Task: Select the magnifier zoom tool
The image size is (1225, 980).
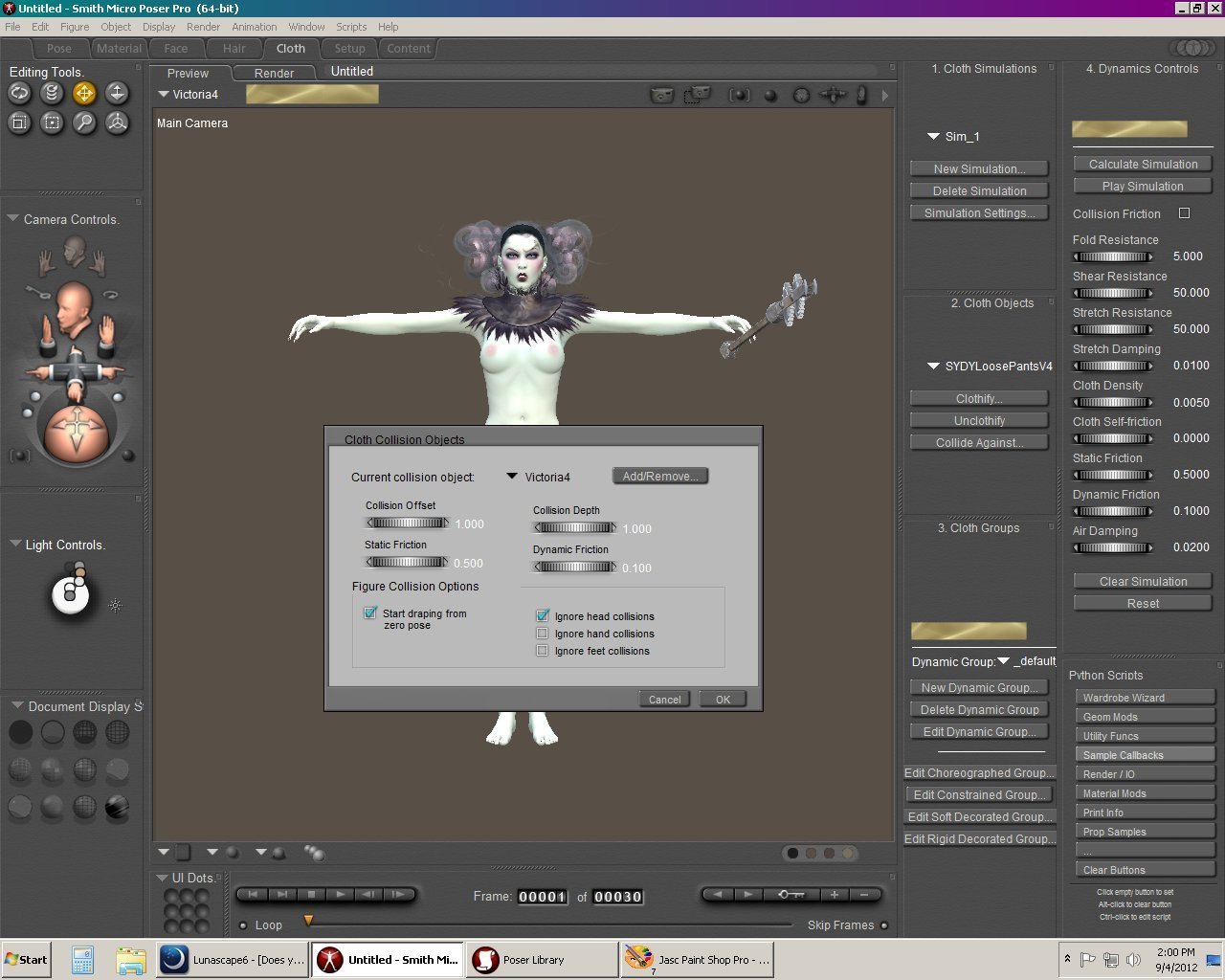Action: tap(84, 122)
